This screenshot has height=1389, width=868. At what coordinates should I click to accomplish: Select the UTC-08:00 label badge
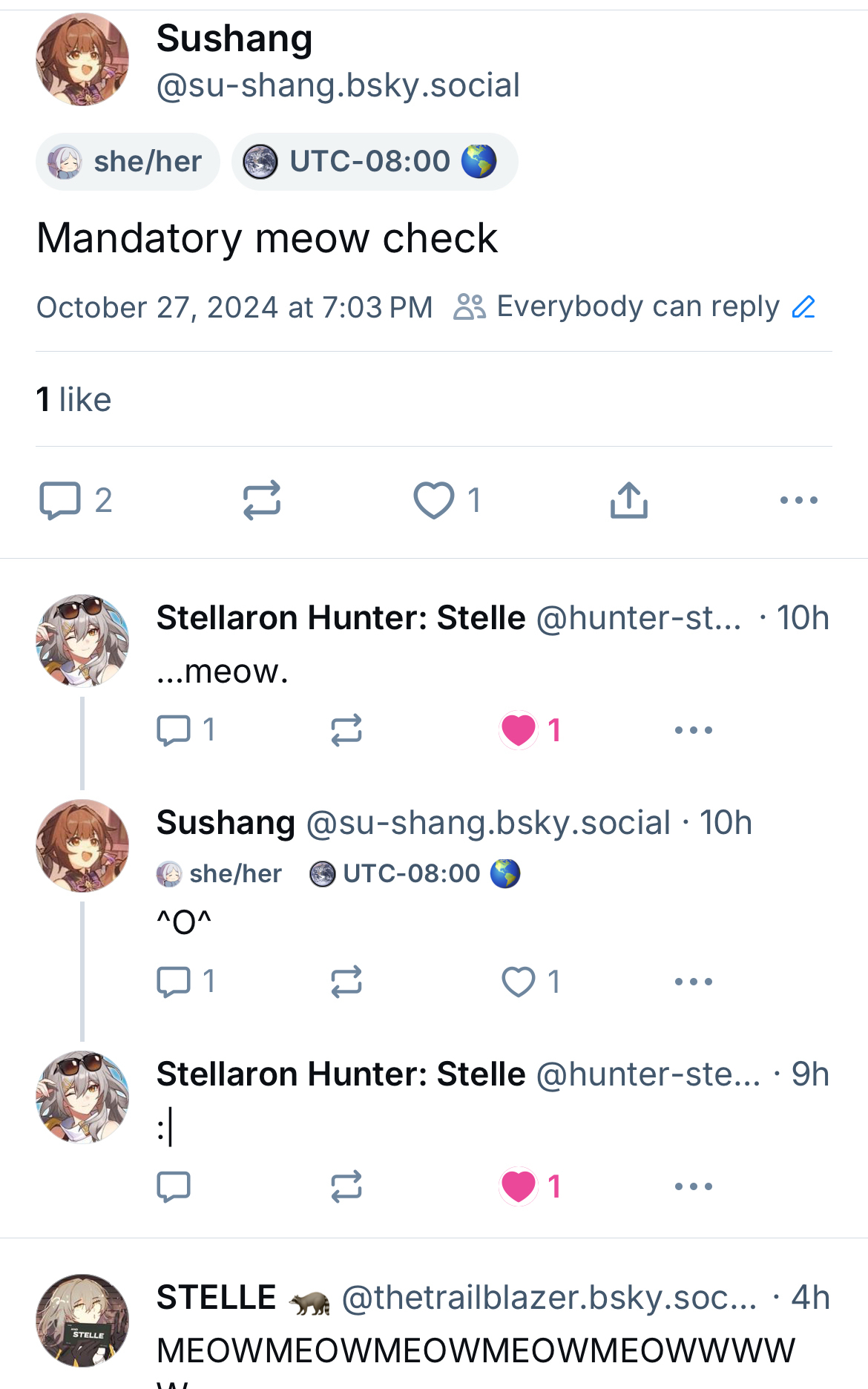coord(374,162)
